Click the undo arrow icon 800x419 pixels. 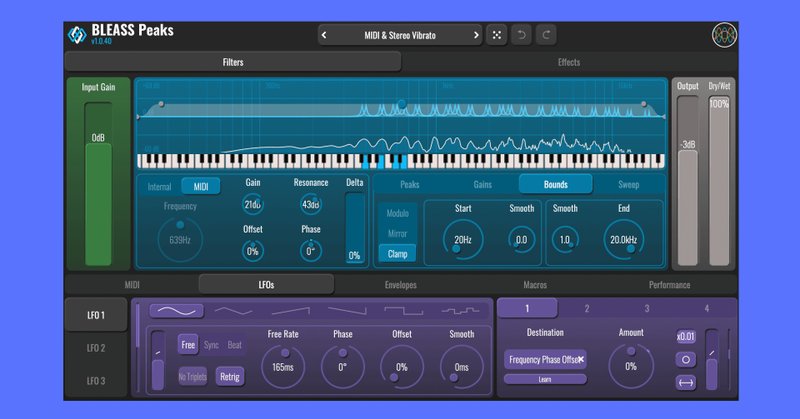point(521,35)
